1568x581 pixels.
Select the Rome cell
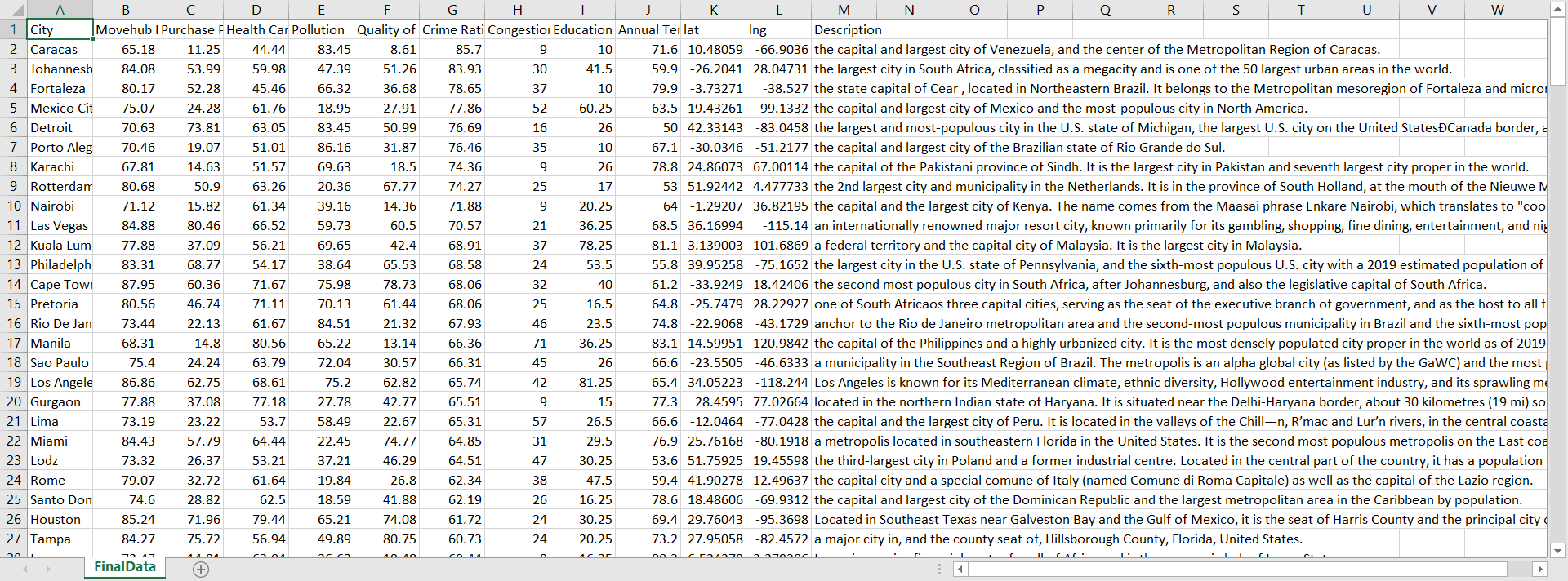tap(60, 480)
